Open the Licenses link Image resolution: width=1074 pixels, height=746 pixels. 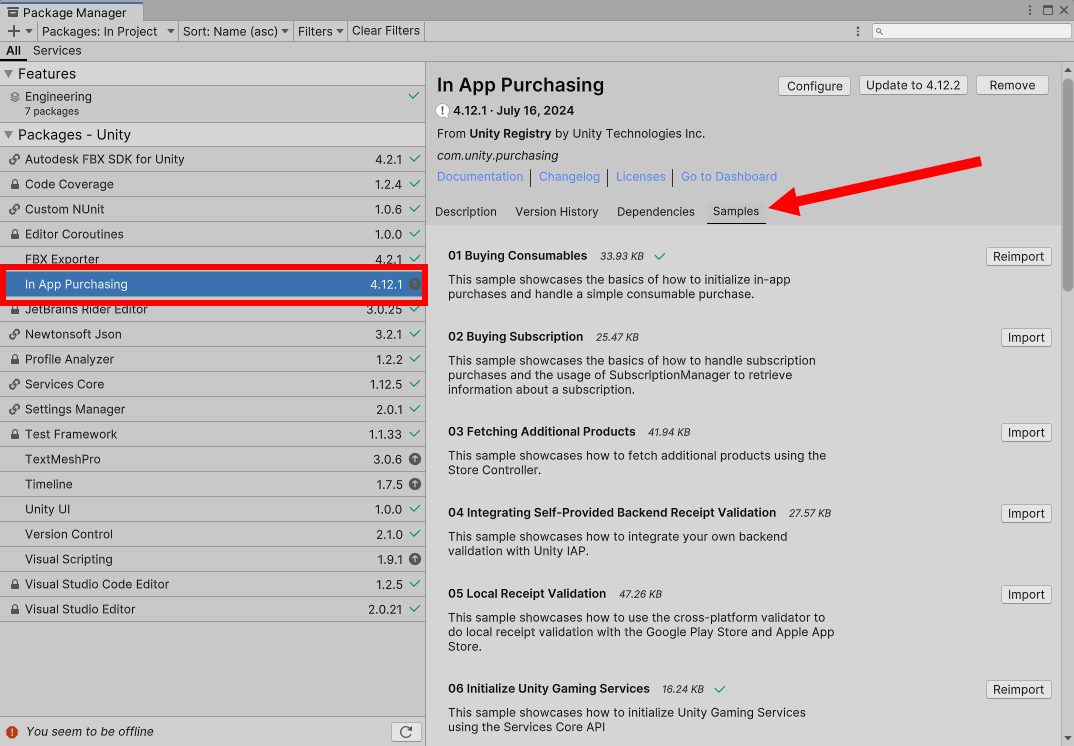(x=640, y=177)
